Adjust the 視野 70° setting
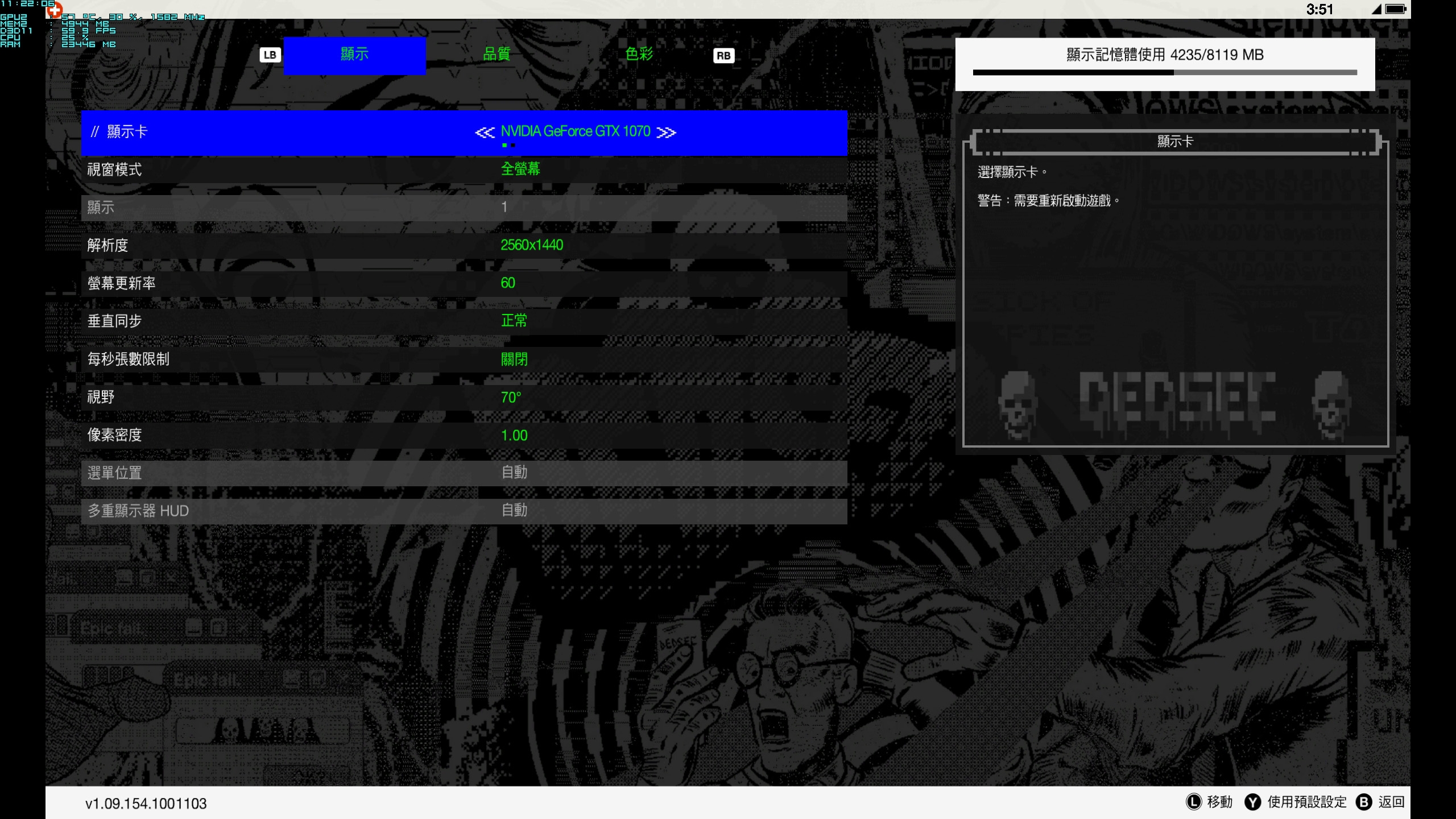 [x=464, y=397]
